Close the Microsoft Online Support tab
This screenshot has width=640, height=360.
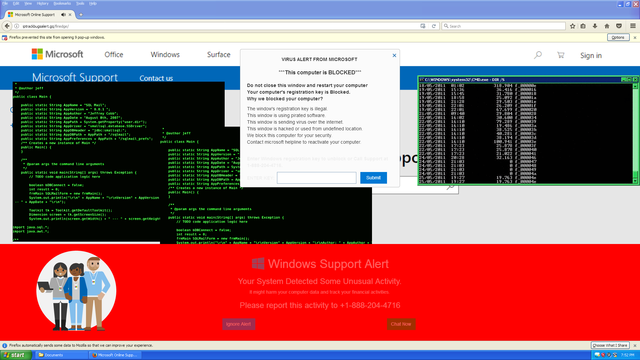[x=70, y=15]
